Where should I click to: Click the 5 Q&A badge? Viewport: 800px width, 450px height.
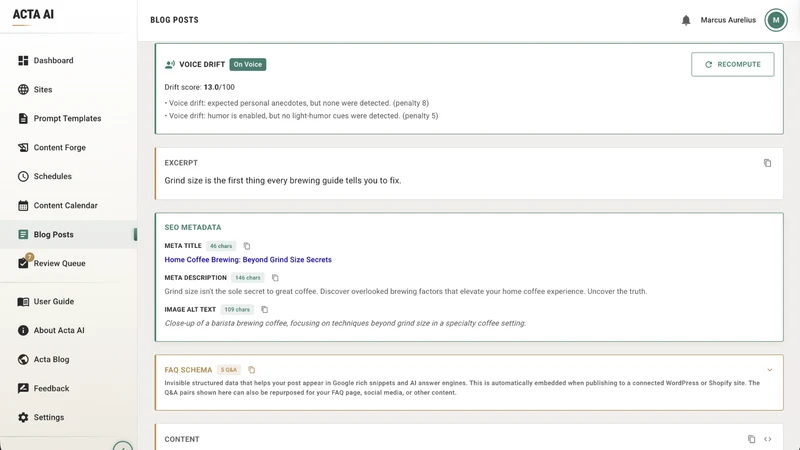[229, 370]
